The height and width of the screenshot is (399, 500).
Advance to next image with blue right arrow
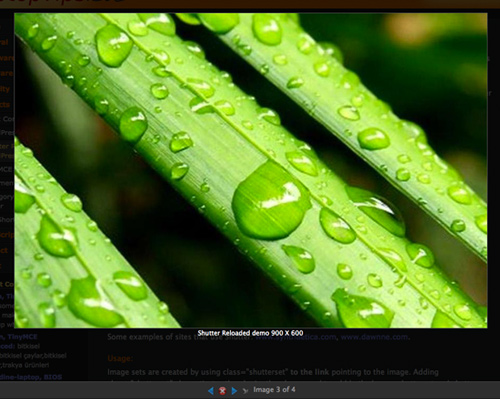[x=234, y=391]
